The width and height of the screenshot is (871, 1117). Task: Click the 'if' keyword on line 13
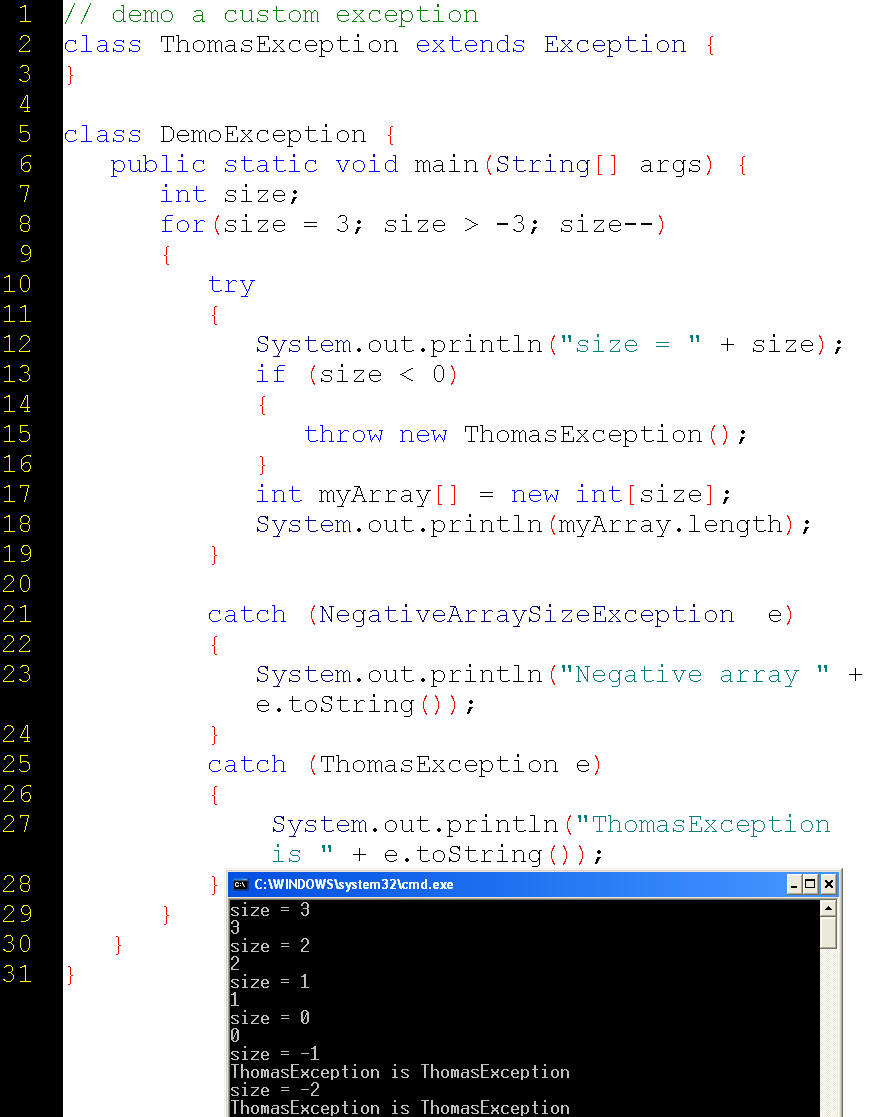271,374
